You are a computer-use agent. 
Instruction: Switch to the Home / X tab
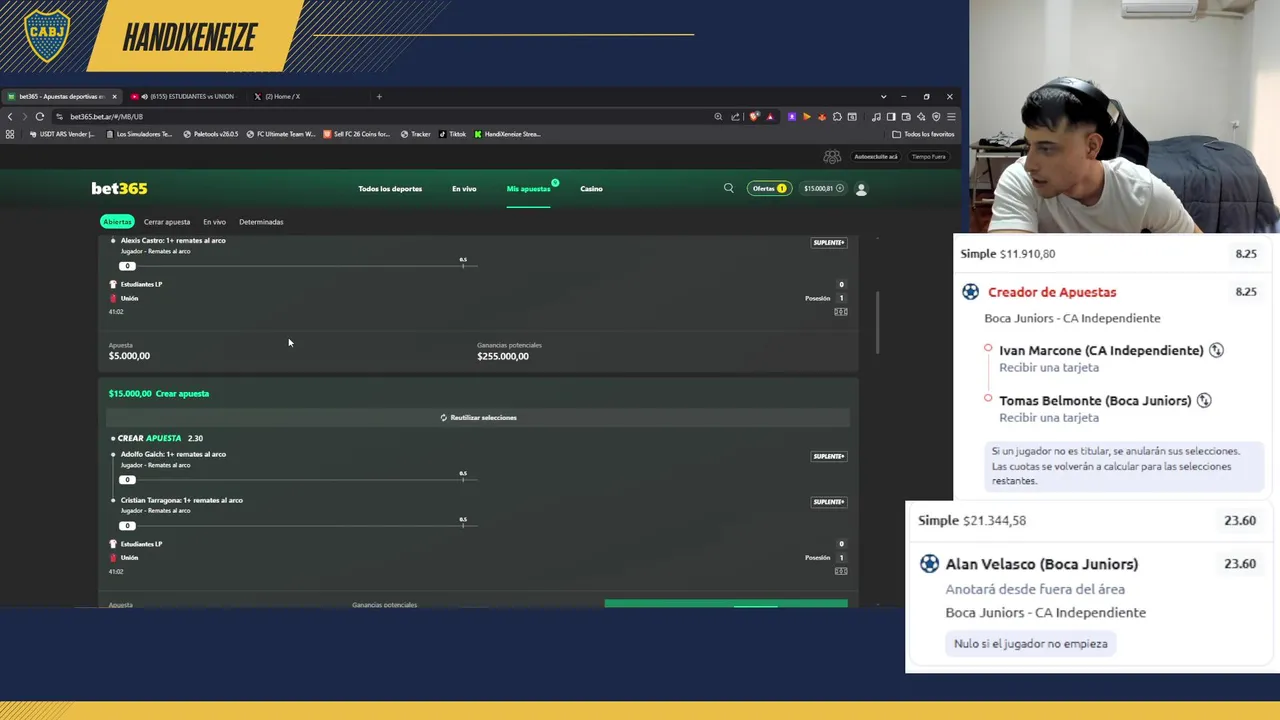[x=283, y=97]
